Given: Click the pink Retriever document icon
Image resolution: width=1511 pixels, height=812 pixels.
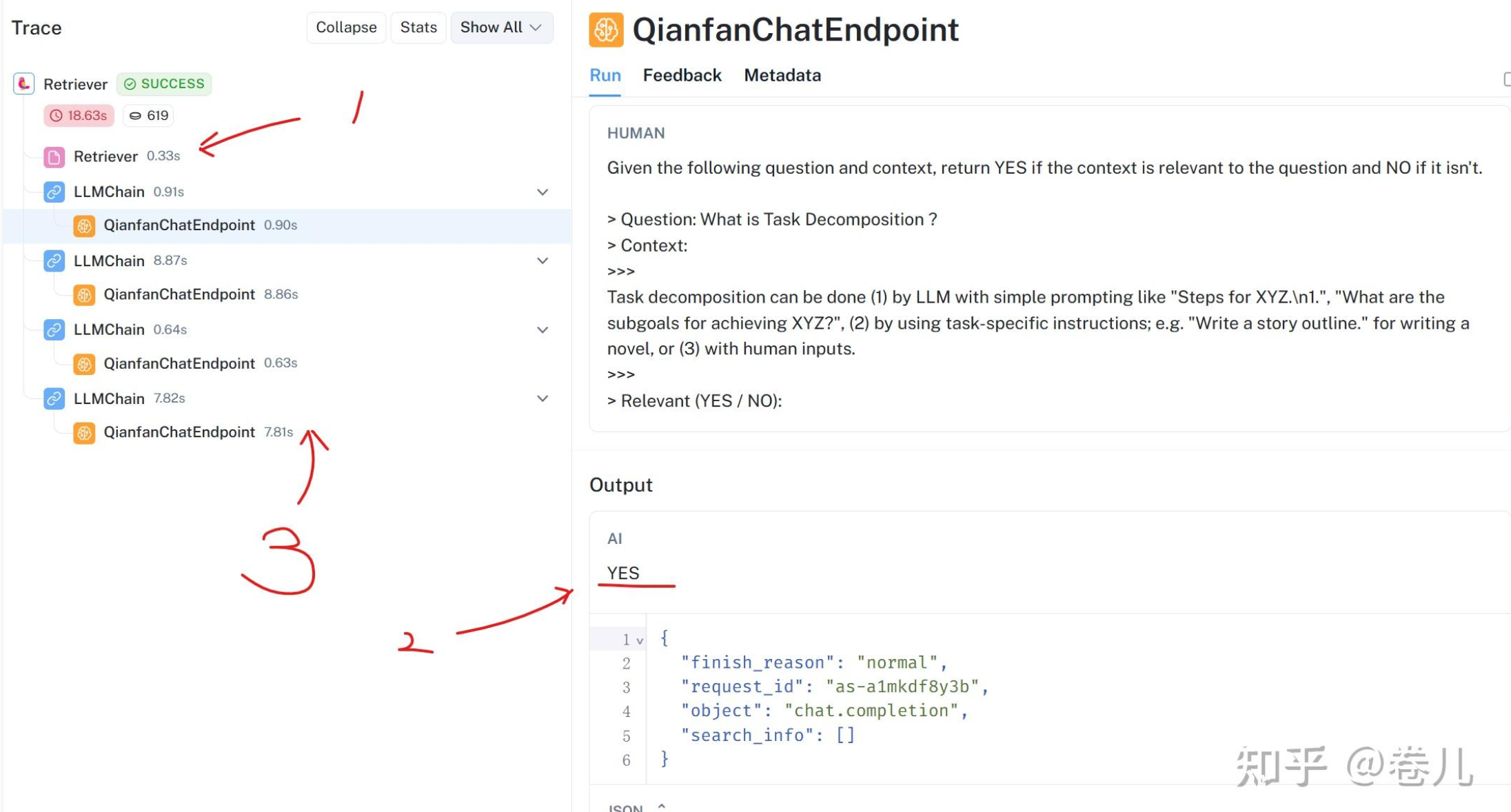Looking at the screenshot, I should click(x=54, y=156).
